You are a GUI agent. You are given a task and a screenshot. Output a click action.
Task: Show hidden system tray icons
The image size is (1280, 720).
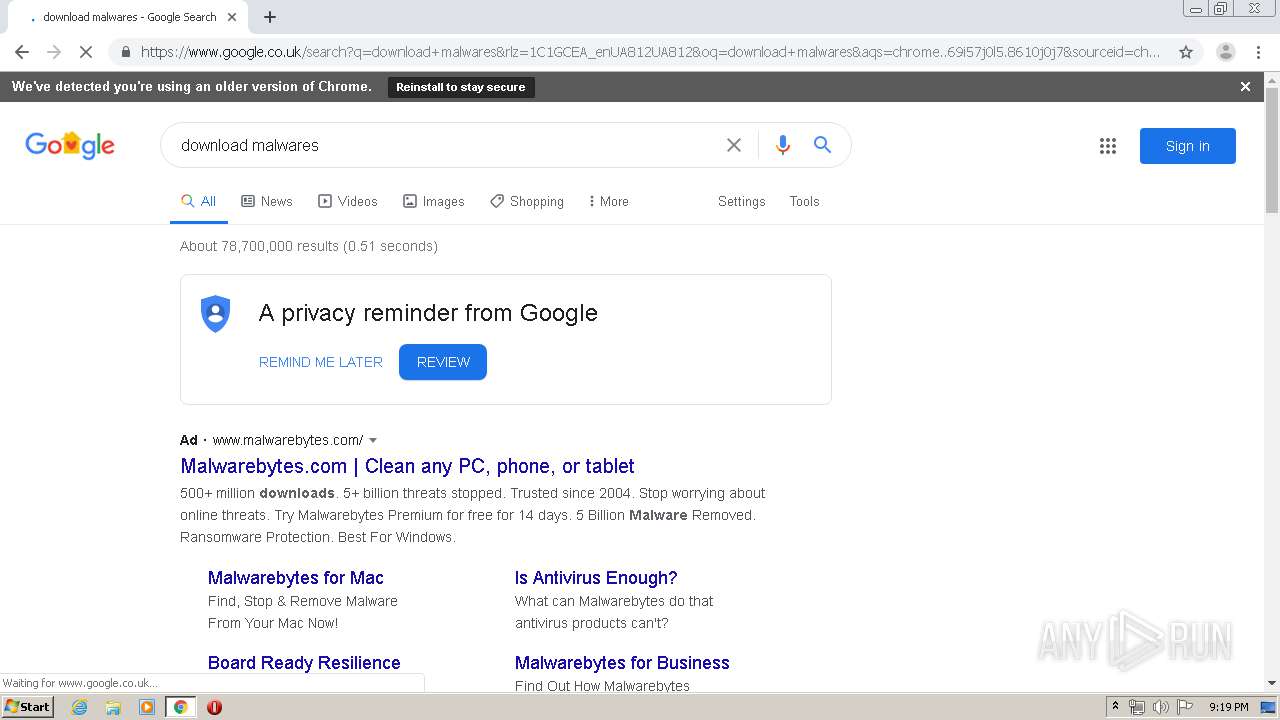tap(1116, 707)
